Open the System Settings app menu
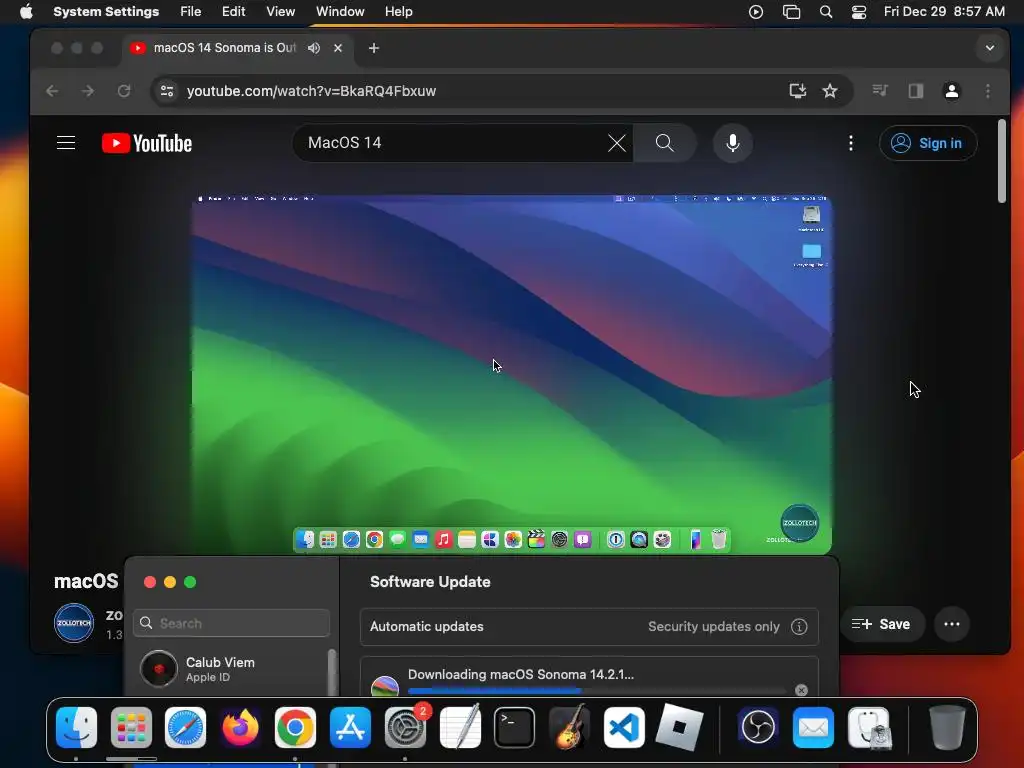Viewport: 1024px width, 768px height. pos(106,12)
